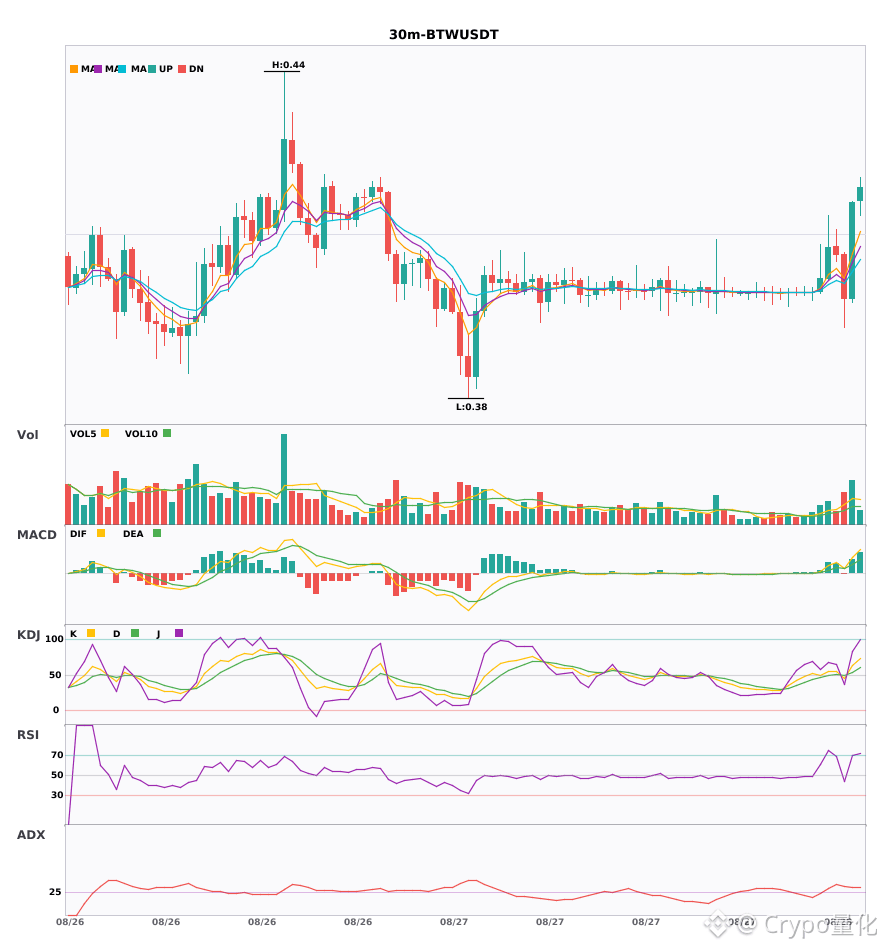The image size is (885, 950).
Task: Click the cyan MA legend swatch
Action: click(x=122, y=69)
